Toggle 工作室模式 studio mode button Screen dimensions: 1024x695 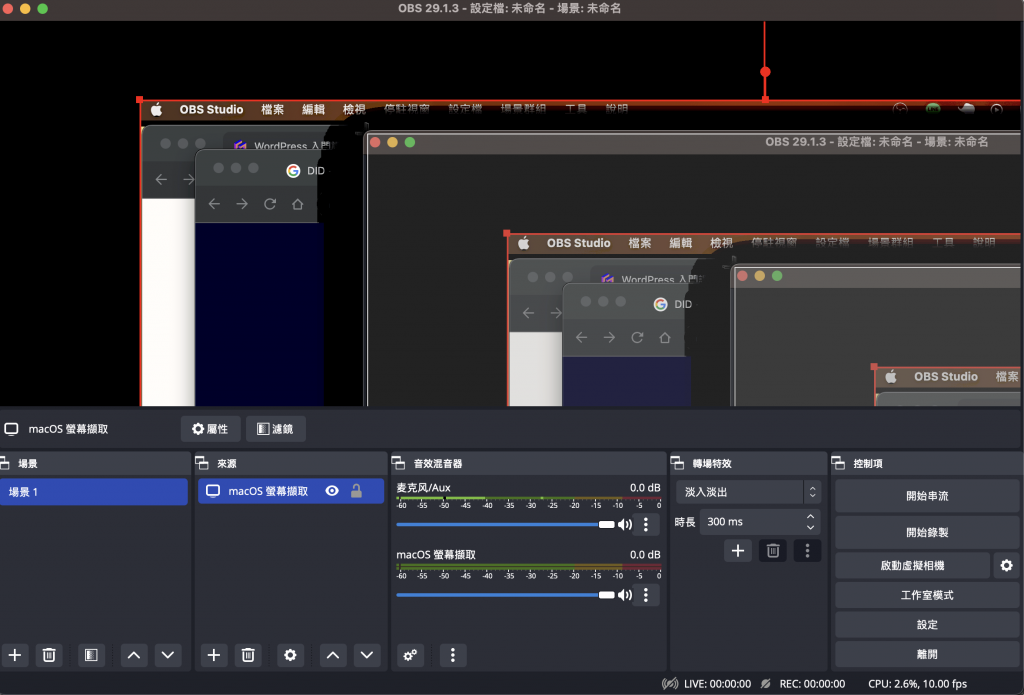(927, 595)
